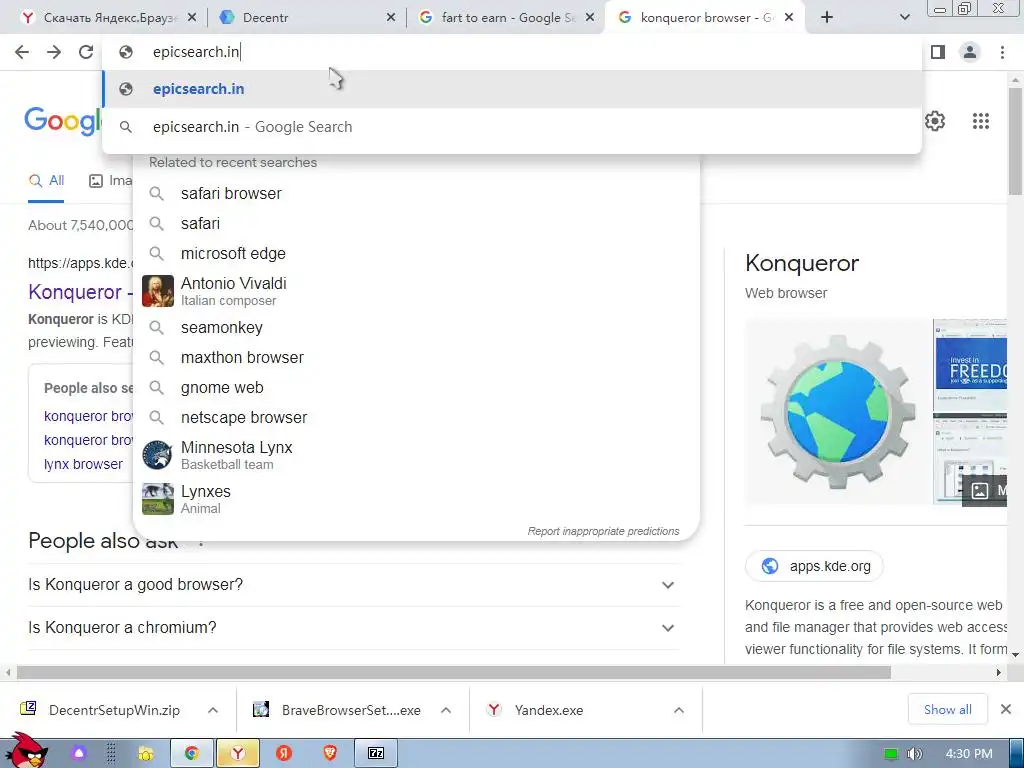Open Yandex.exe download
This screenshot has width=1024, height=768.
[536, 710]
